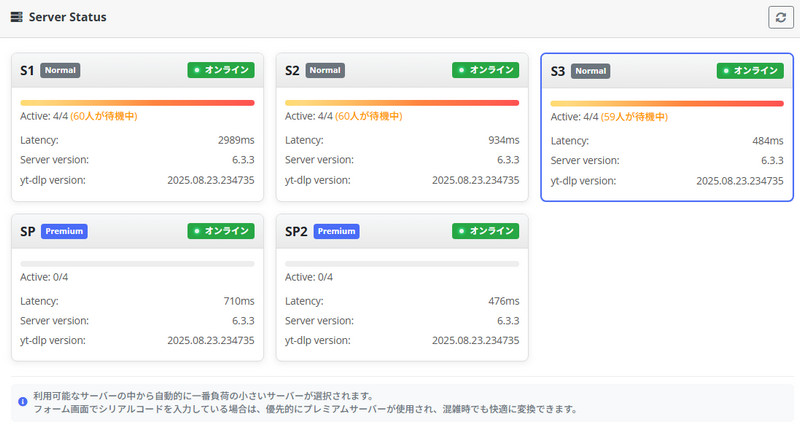This screenshot has height=425, width=800.
Task: Click the server stack icon beside Server Status
Action: [x=16, y=17]
